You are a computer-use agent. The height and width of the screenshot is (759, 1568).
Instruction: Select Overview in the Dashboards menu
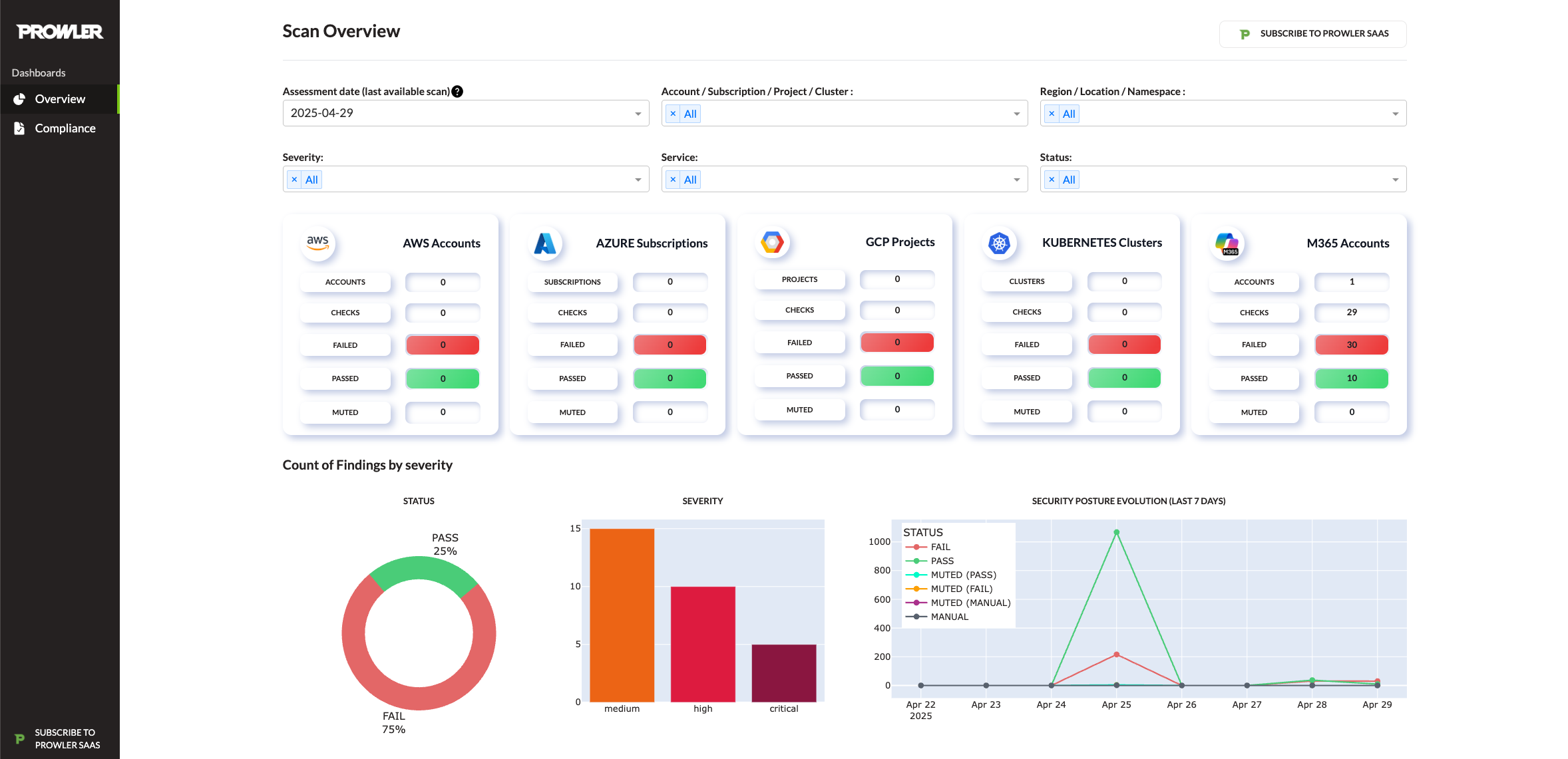(x=60, y=98)
